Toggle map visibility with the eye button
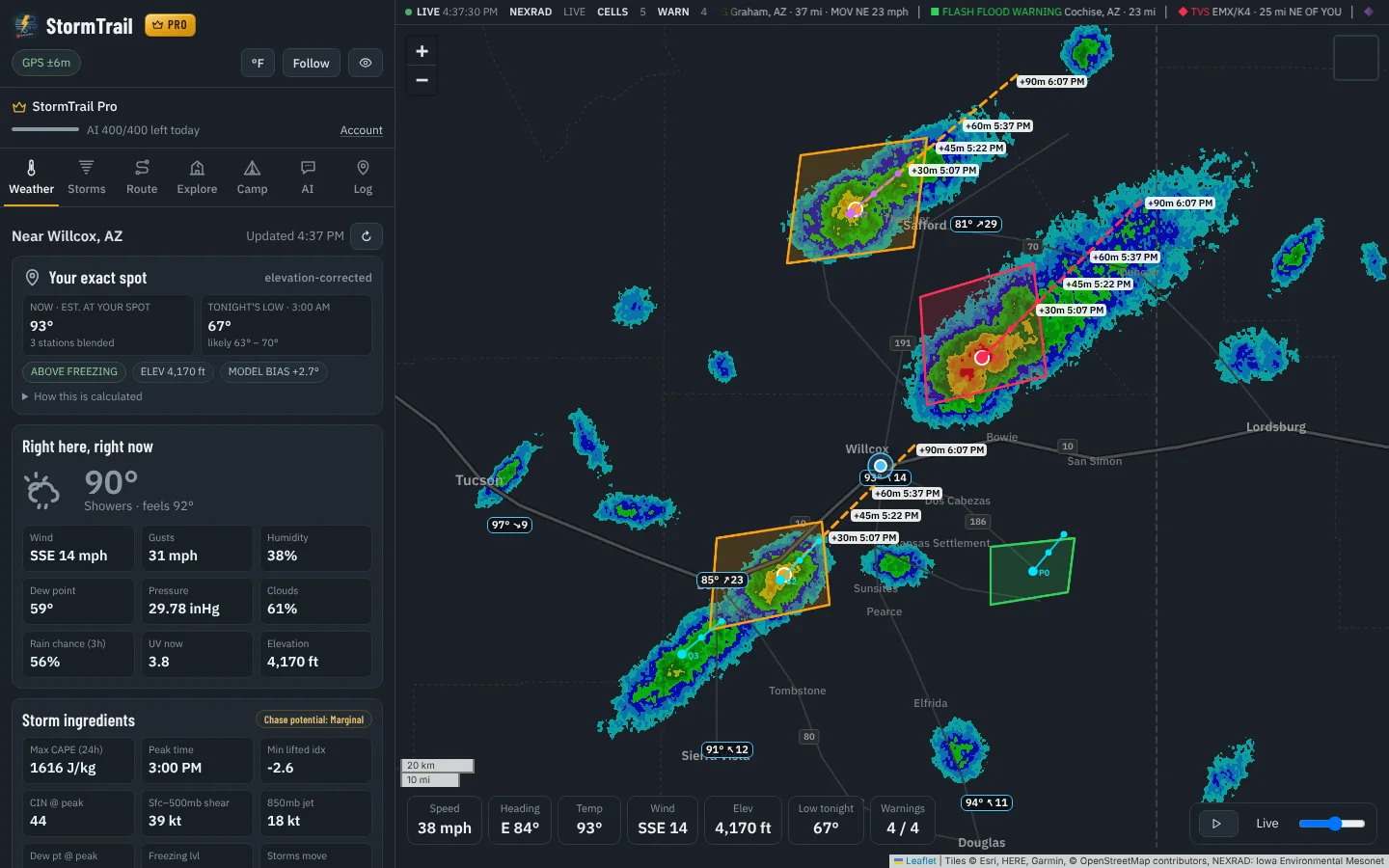The height and width of the screenshot is (868, 1389). tap(366, 63)
